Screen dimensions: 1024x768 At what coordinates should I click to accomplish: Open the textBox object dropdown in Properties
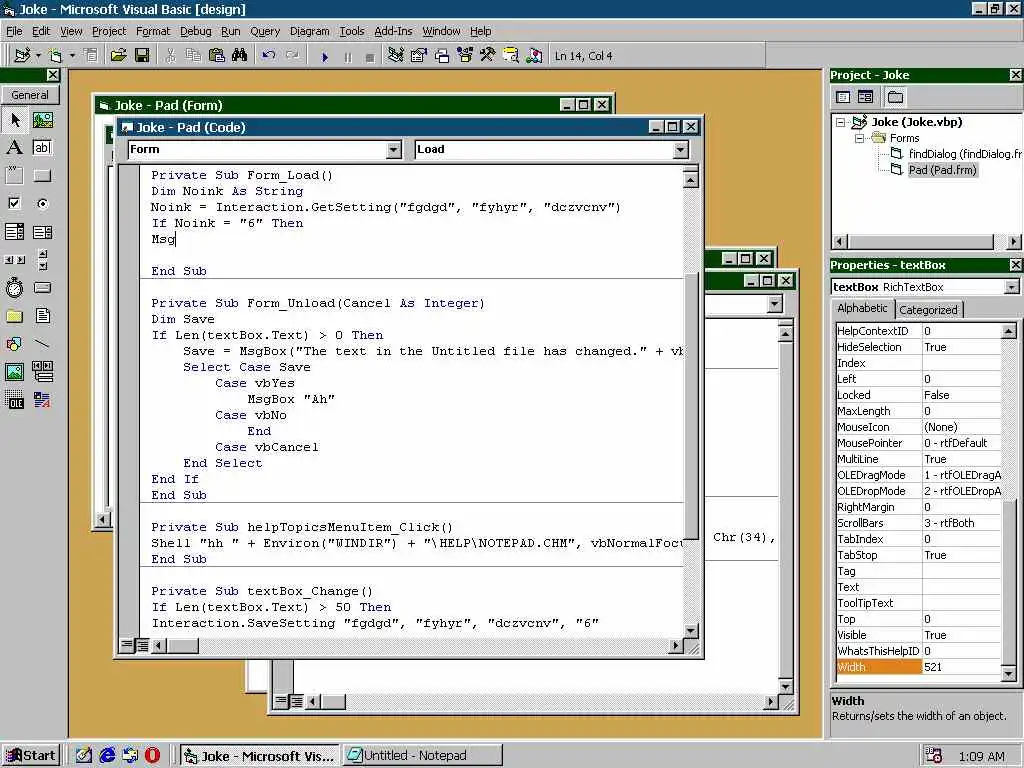click(1011, 287)
